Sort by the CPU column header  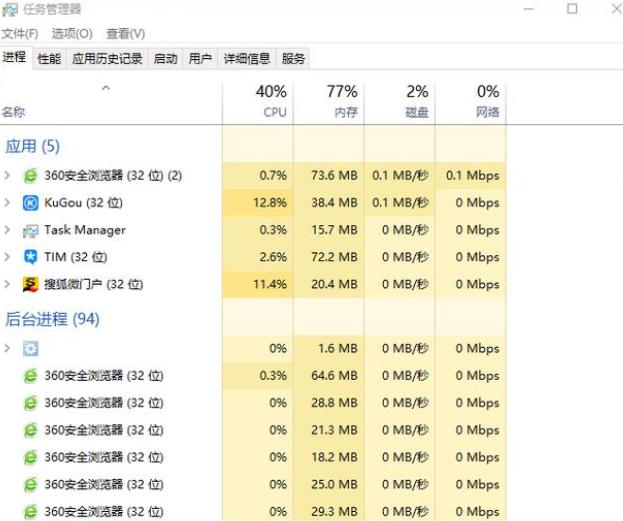point(257,103)
